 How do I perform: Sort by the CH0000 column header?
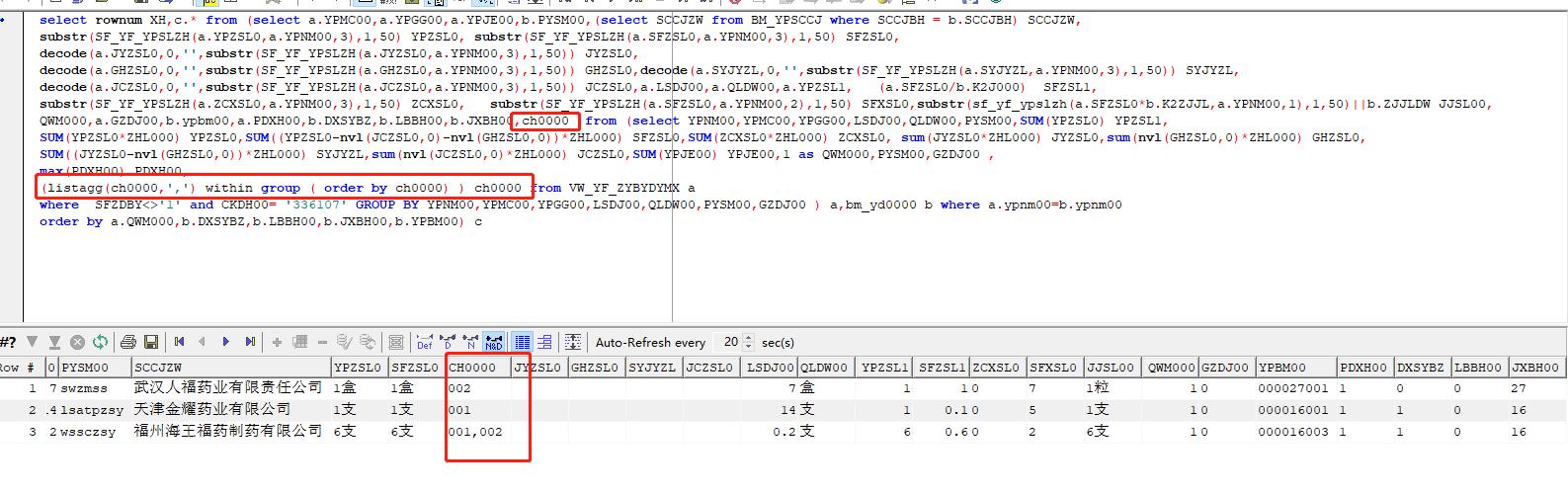pos(478,367)
